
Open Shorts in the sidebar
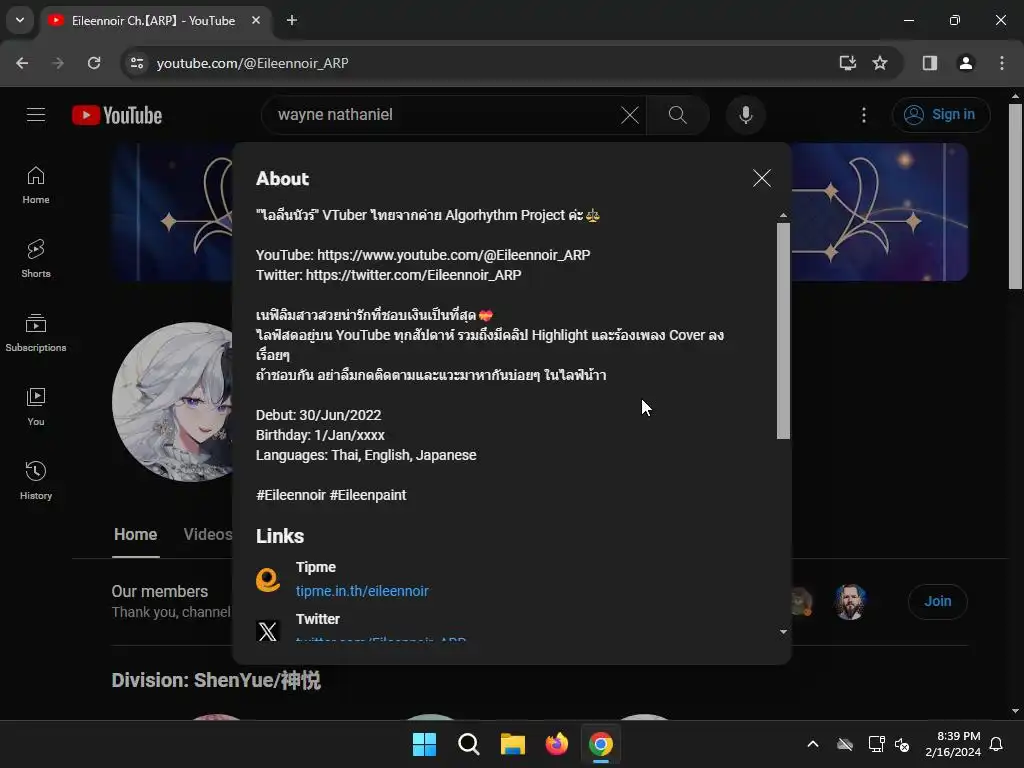coord(36,259)
